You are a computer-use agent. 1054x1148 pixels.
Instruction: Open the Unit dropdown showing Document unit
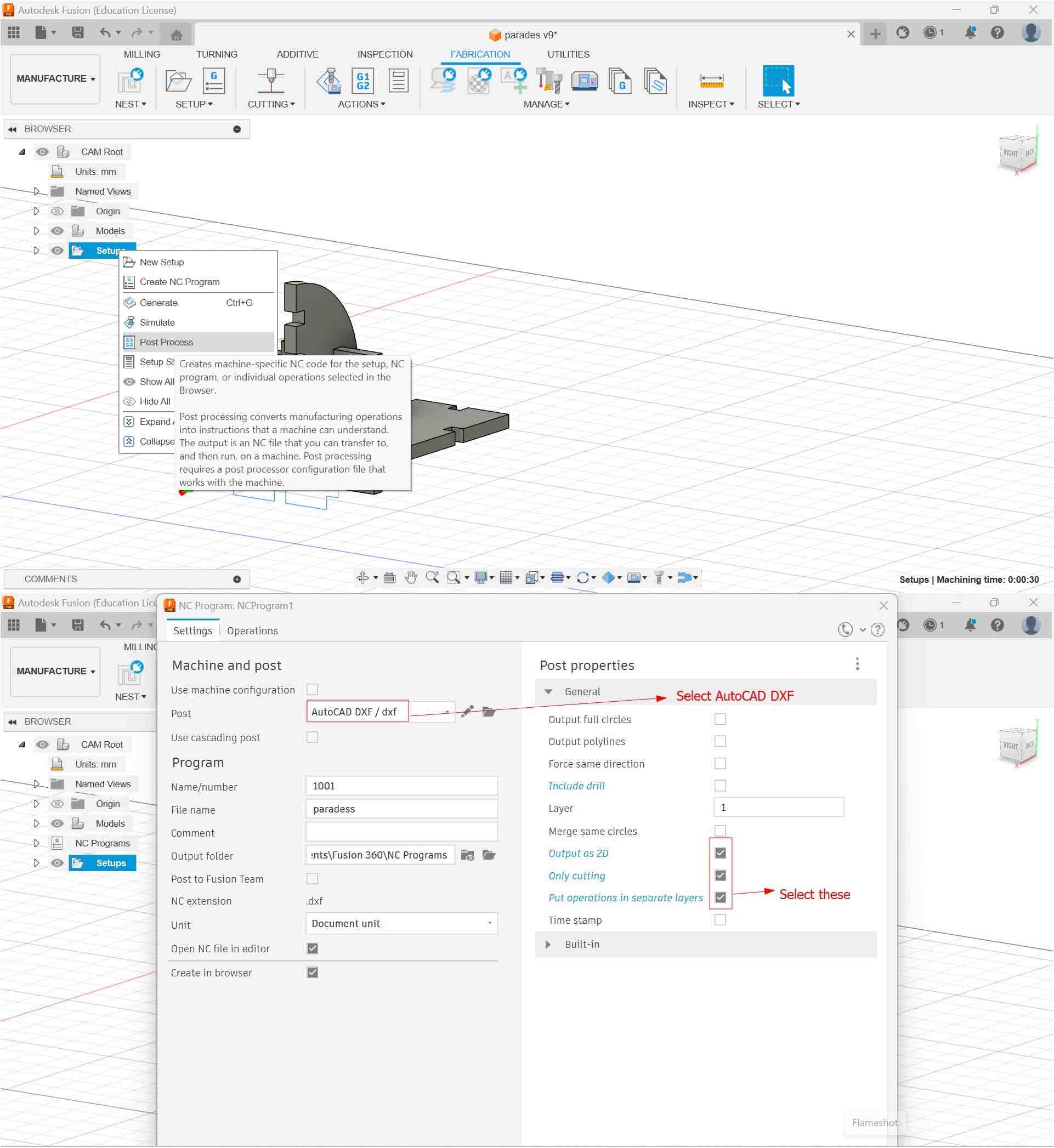coord(401,923)
